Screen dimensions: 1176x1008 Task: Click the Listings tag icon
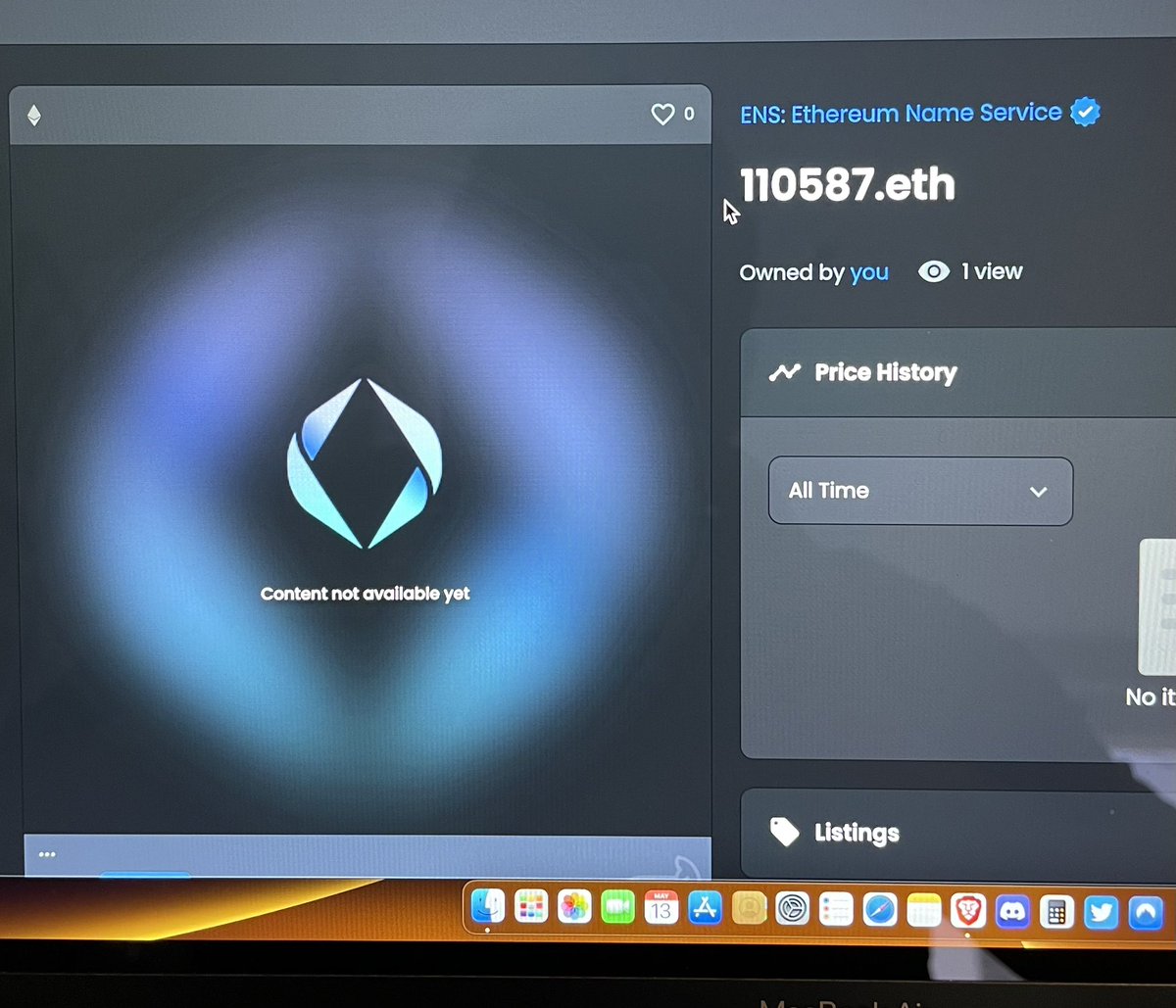(x=785, y=833)
